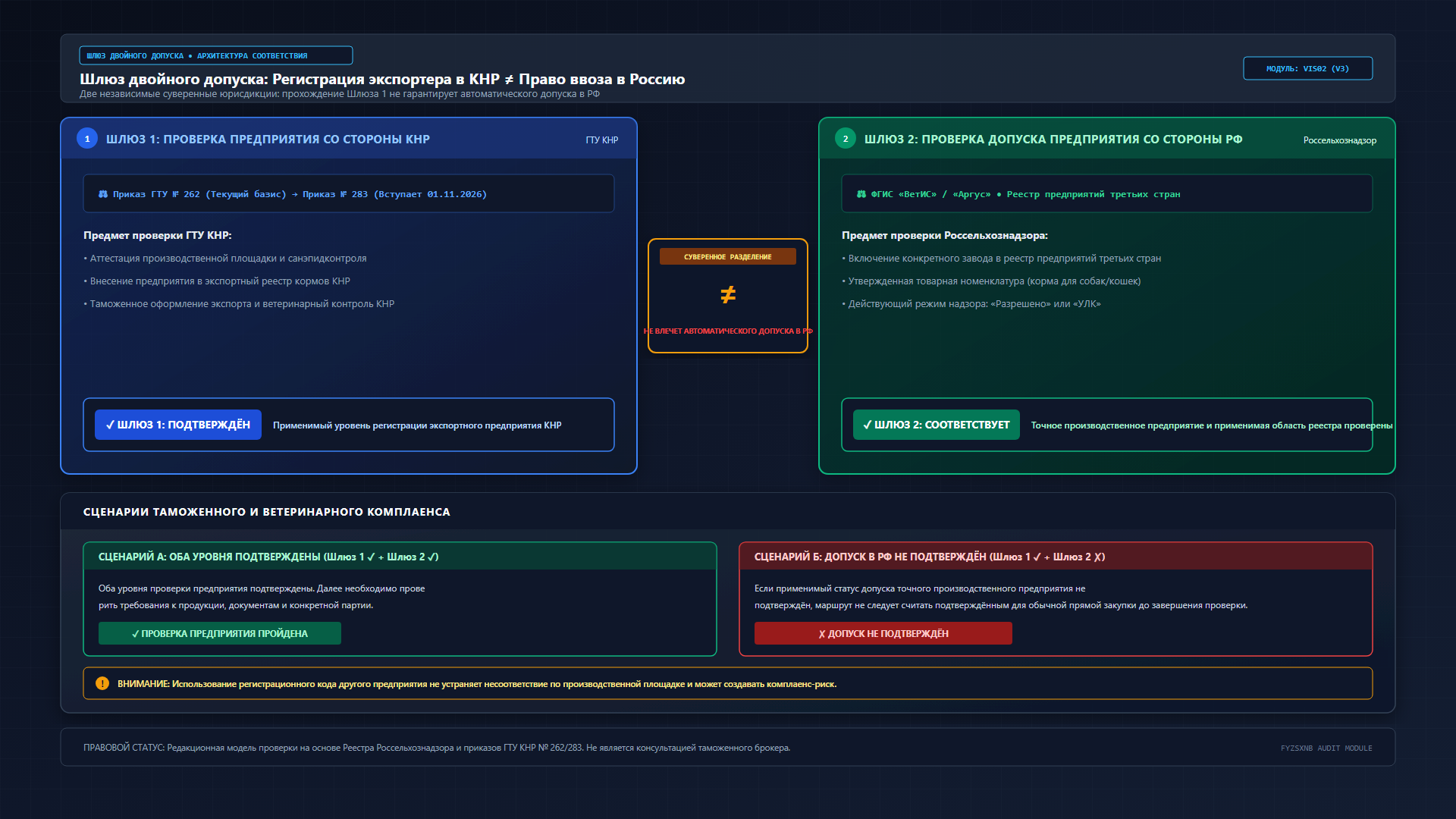The image size is (1456, 819).
Task: Click the ПРОВЕРКА ПРЕДПРИЯТИЯ ПРОЙДЕНА button
Action: click(220, 633)
